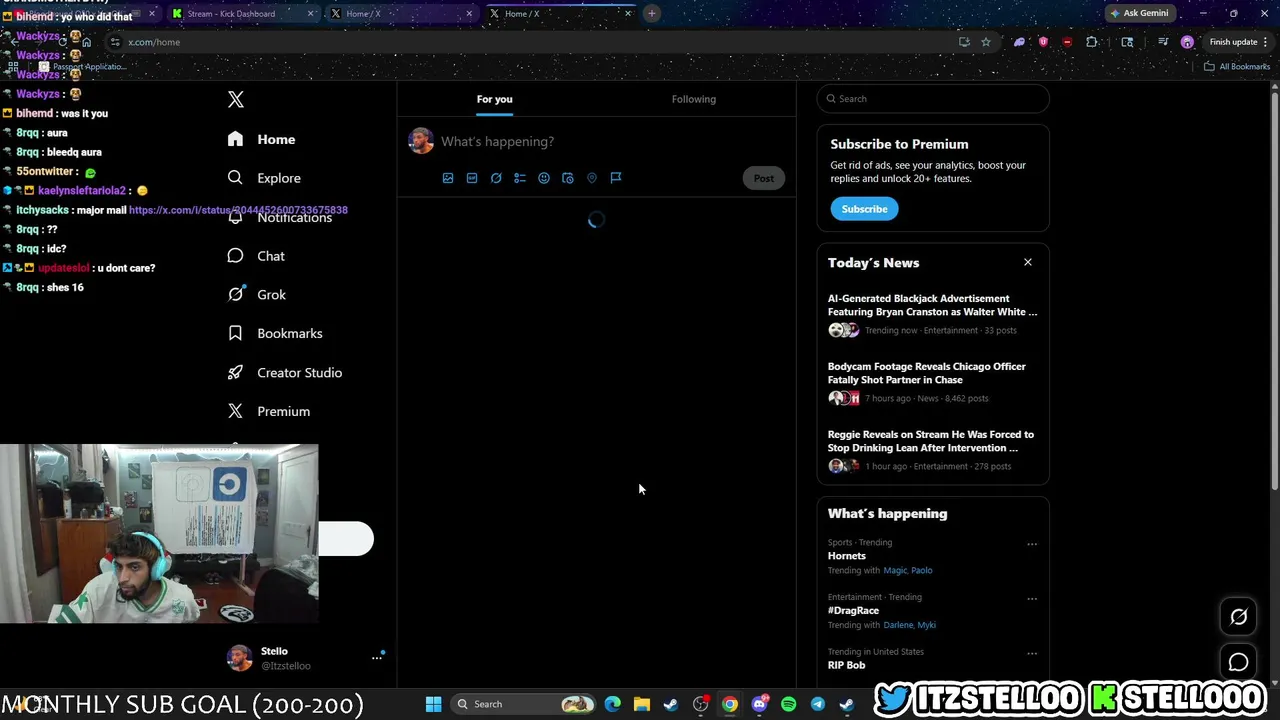Tag a location in the post
The height and width of the screenshot is (720, 1280).
pos(592,178)
